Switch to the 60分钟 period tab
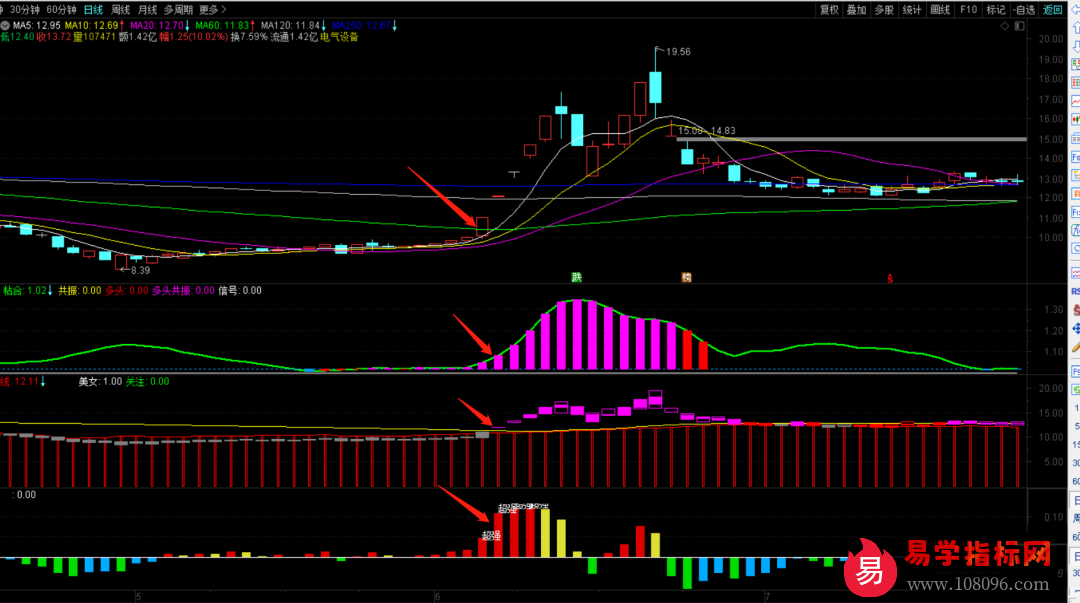 pos(61,10)
